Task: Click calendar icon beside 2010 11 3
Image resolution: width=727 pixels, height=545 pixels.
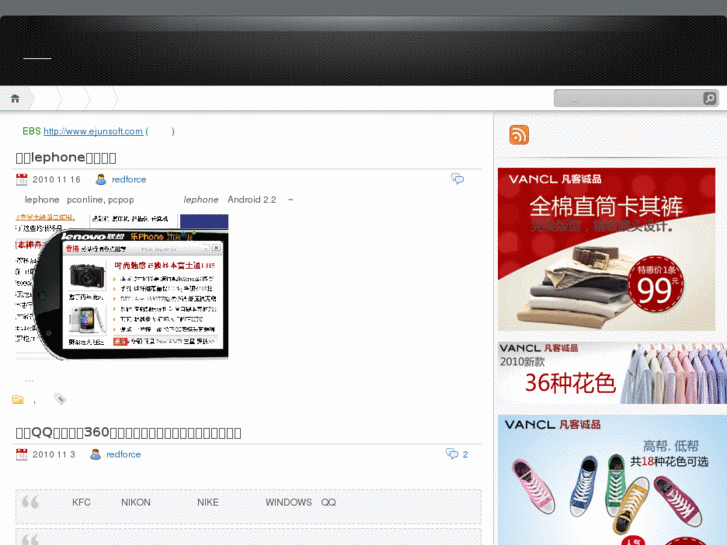Action: [x=21, y=455]
